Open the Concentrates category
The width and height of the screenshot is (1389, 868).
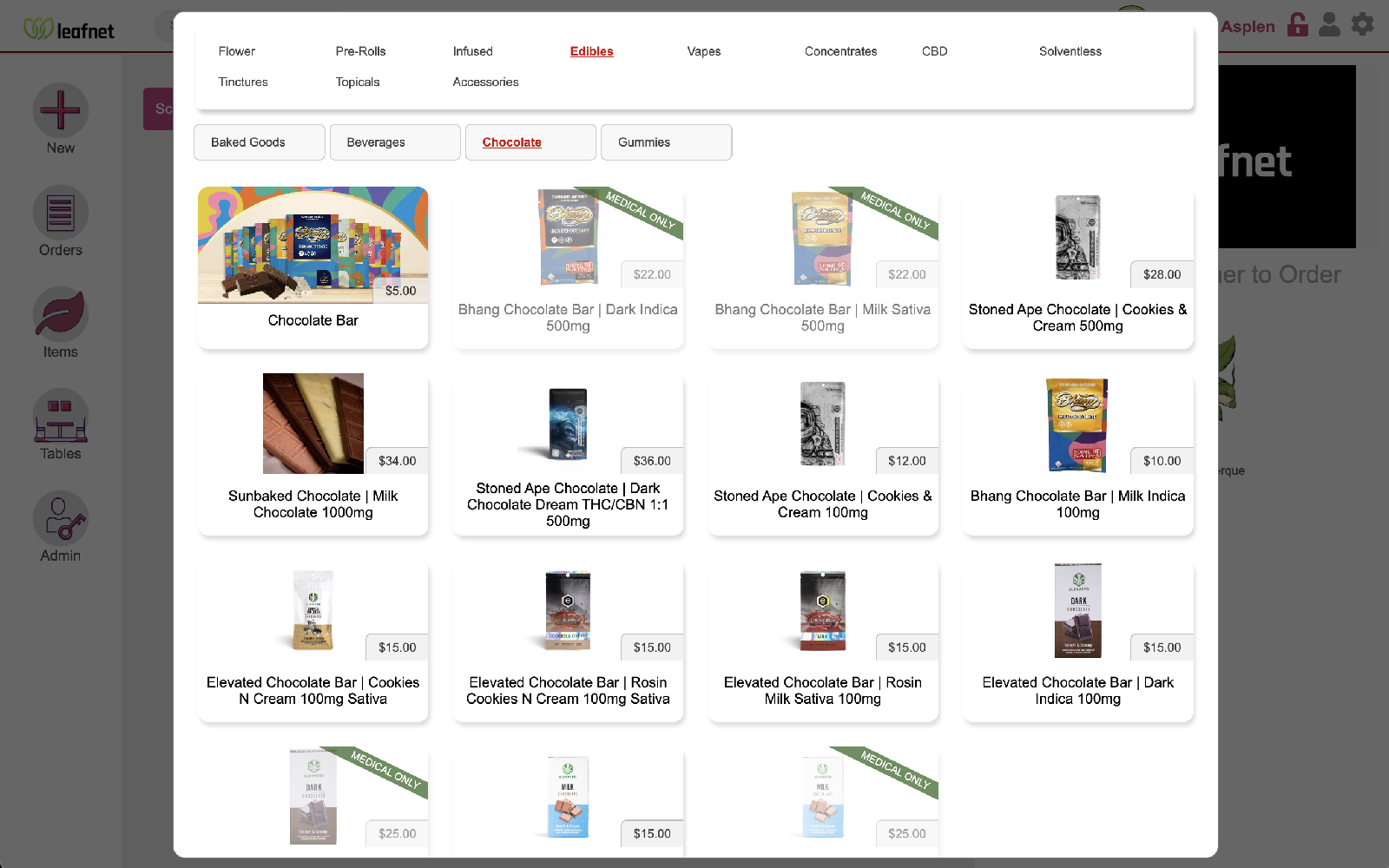point(840,51)
